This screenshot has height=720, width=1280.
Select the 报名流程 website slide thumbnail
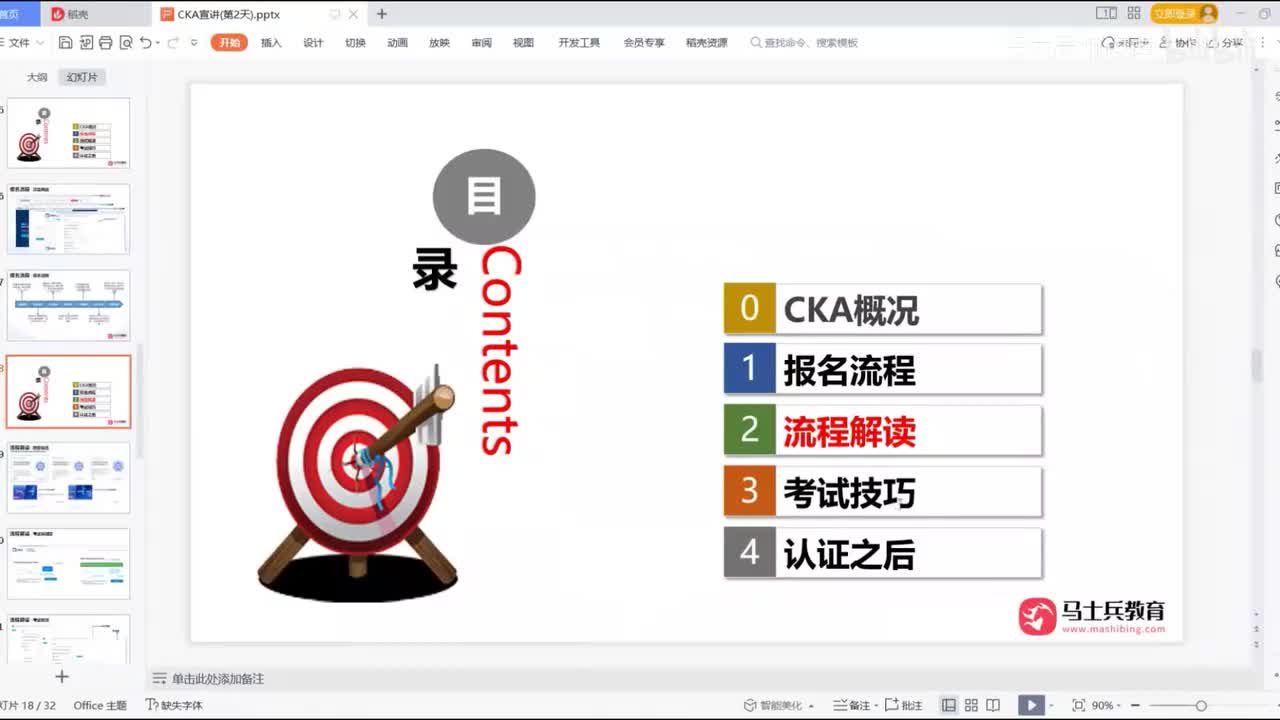coord(68,219)
